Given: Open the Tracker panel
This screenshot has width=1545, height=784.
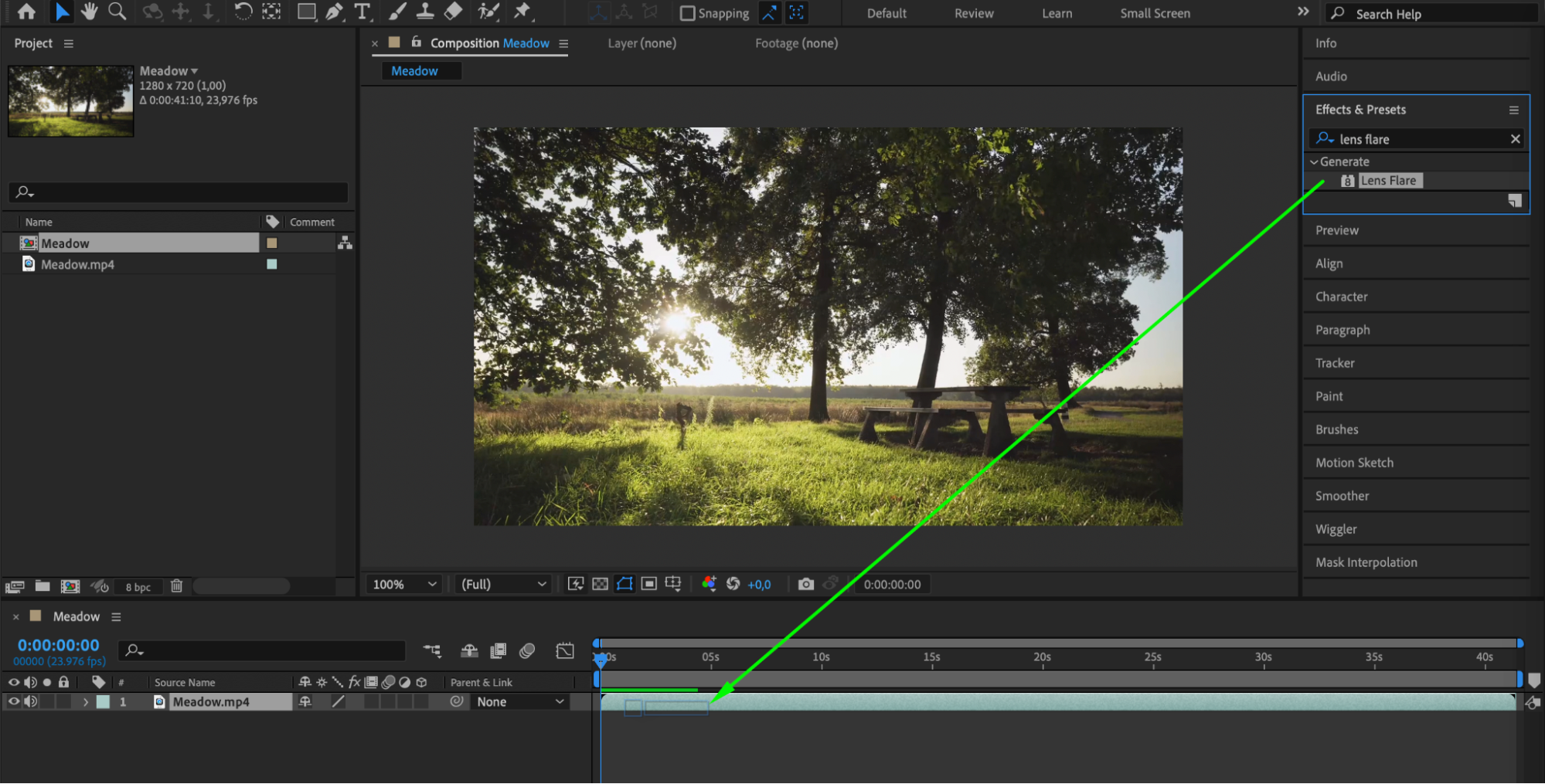Looking at the screenshot, I should pyautogui.click(x=1335, y=363).
